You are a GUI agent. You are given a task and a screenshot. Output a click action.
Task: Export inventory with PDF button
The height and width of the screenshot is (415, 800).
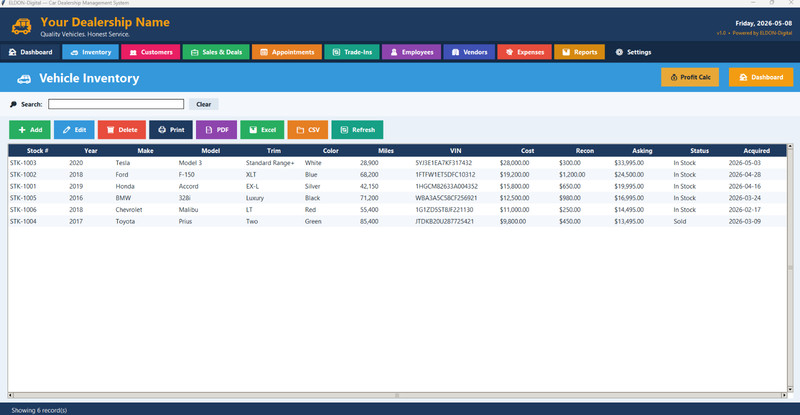(216, 130)
